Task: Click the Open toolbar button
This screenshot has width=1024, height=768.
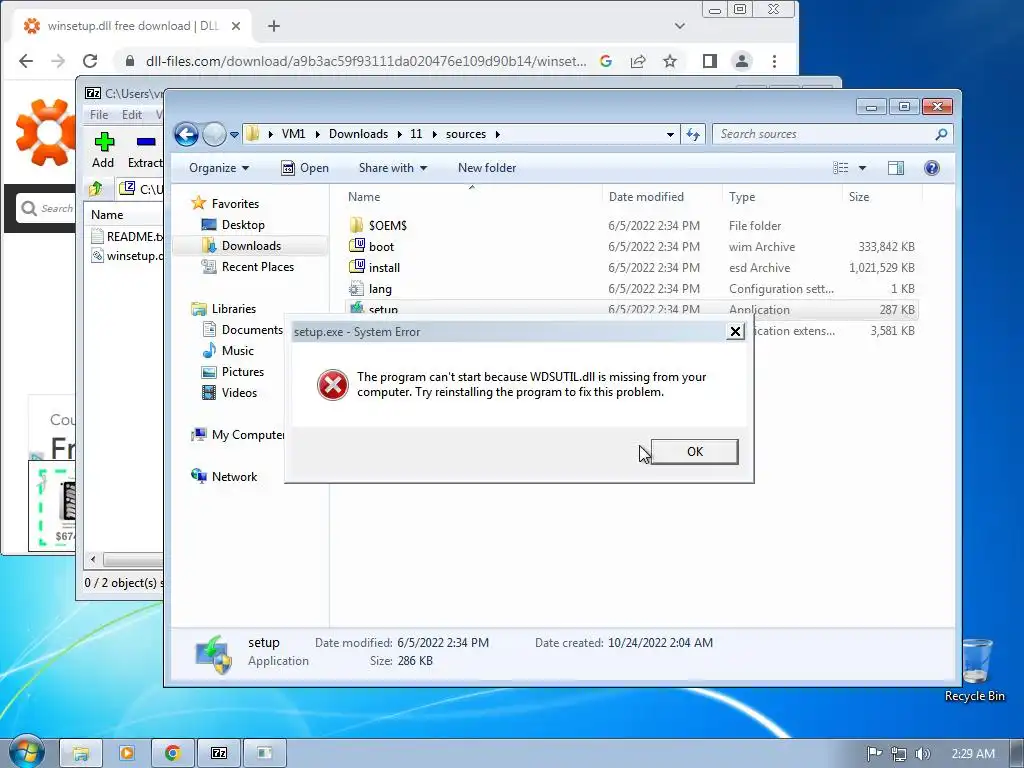Action: 305,168
